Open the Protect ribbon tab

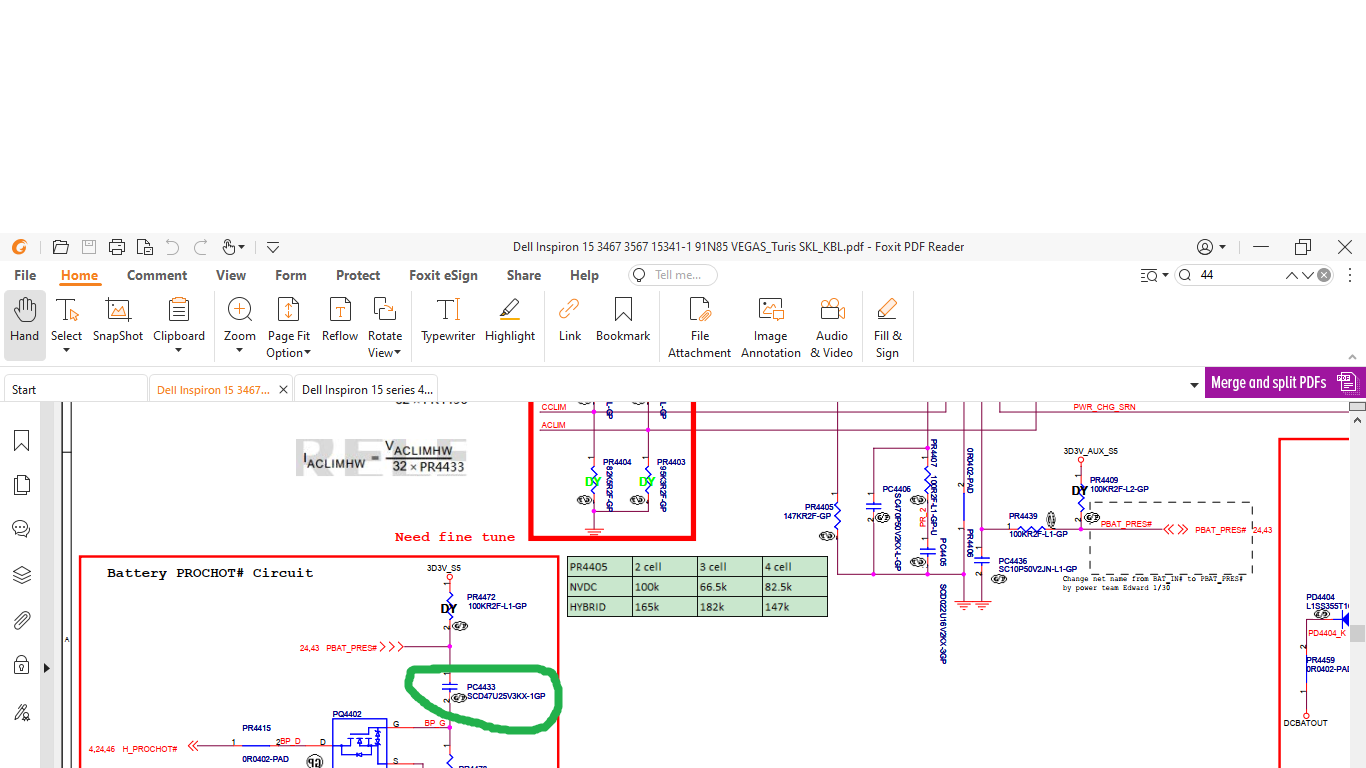[x=358, y=275]
